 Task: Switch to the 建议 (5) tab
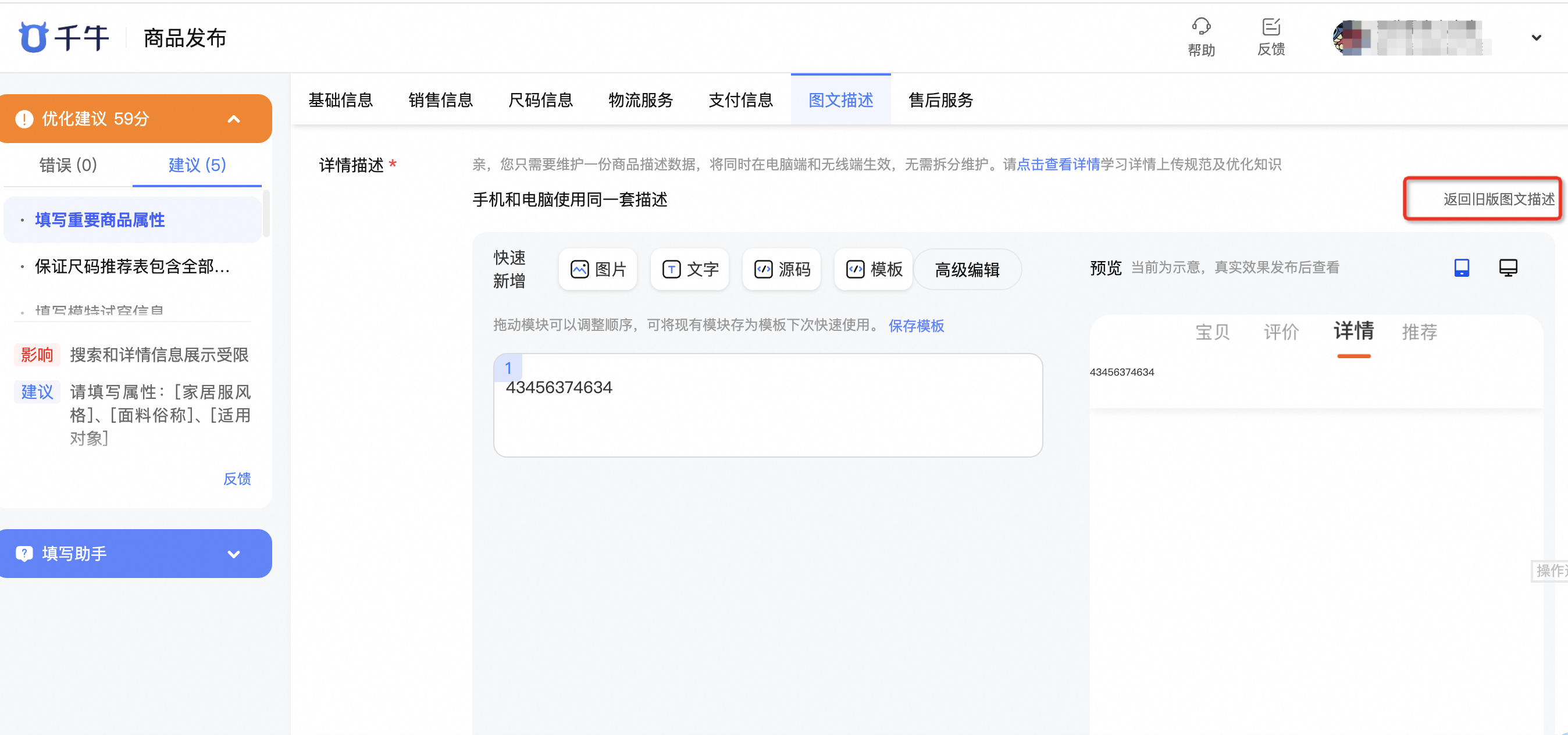[197, 165]
